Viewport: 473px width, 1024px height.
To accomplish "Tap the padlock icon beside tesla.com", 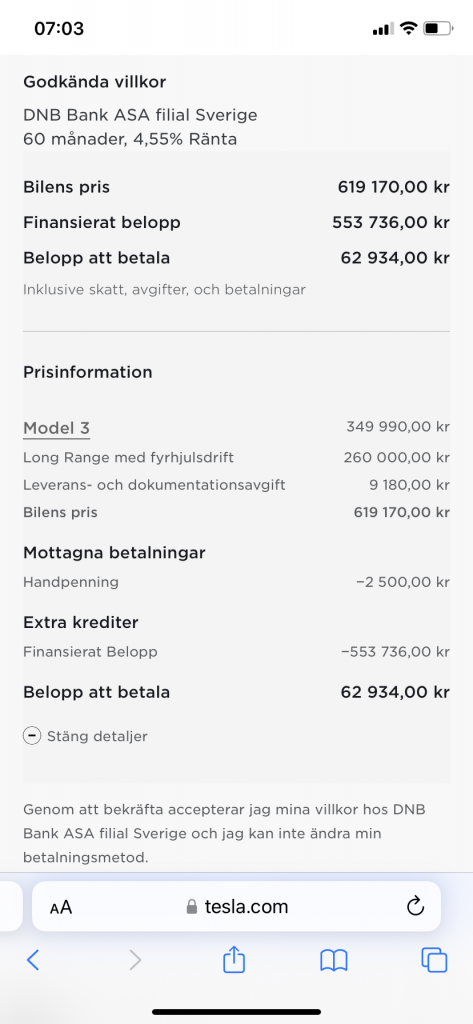I will pos(191,906).
